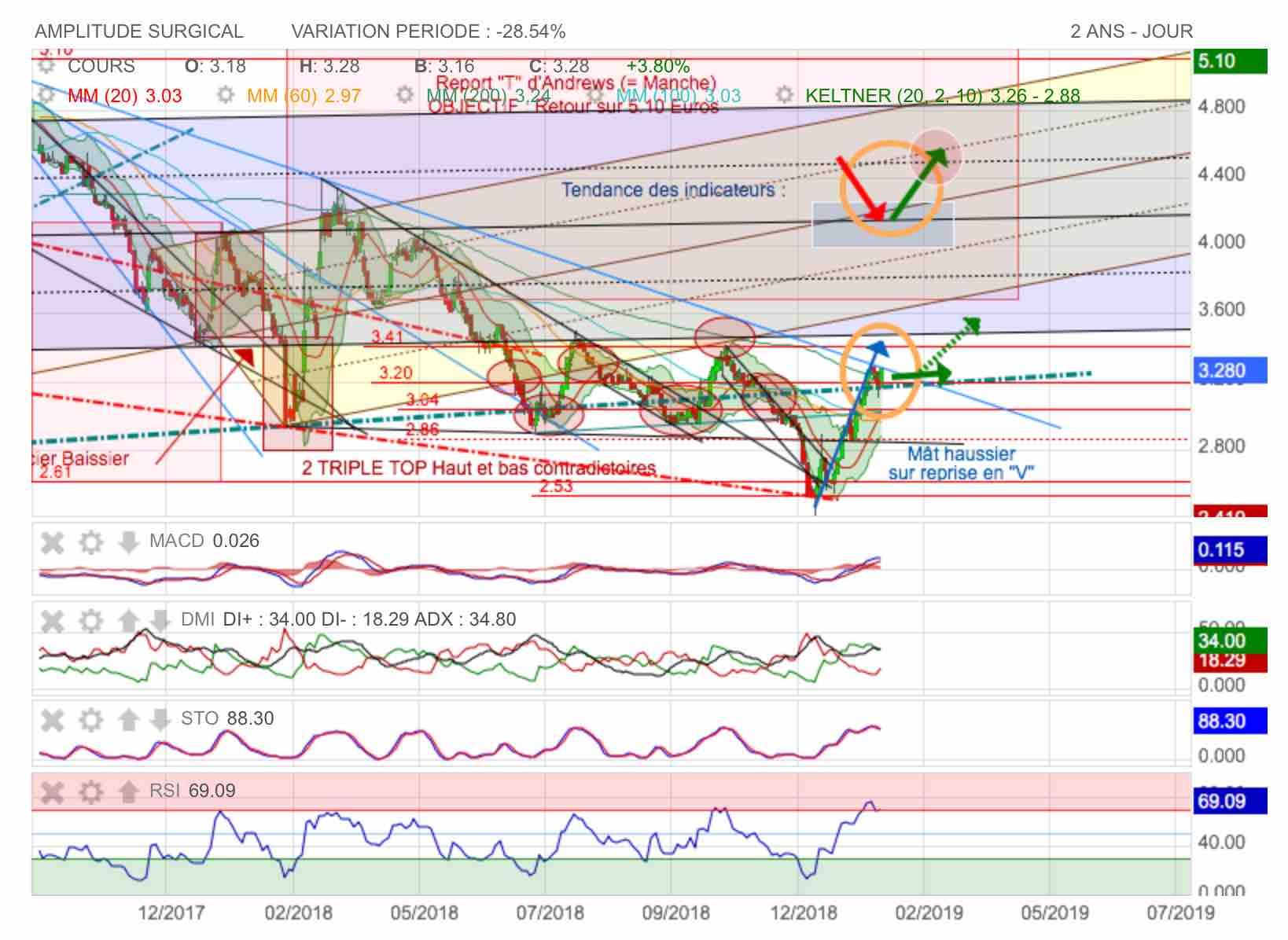Image resolution: width=1288 pixels, height=940 pixels.
Task: Click KELTNER (20, 2, 10) label
Action: (943, 96)
